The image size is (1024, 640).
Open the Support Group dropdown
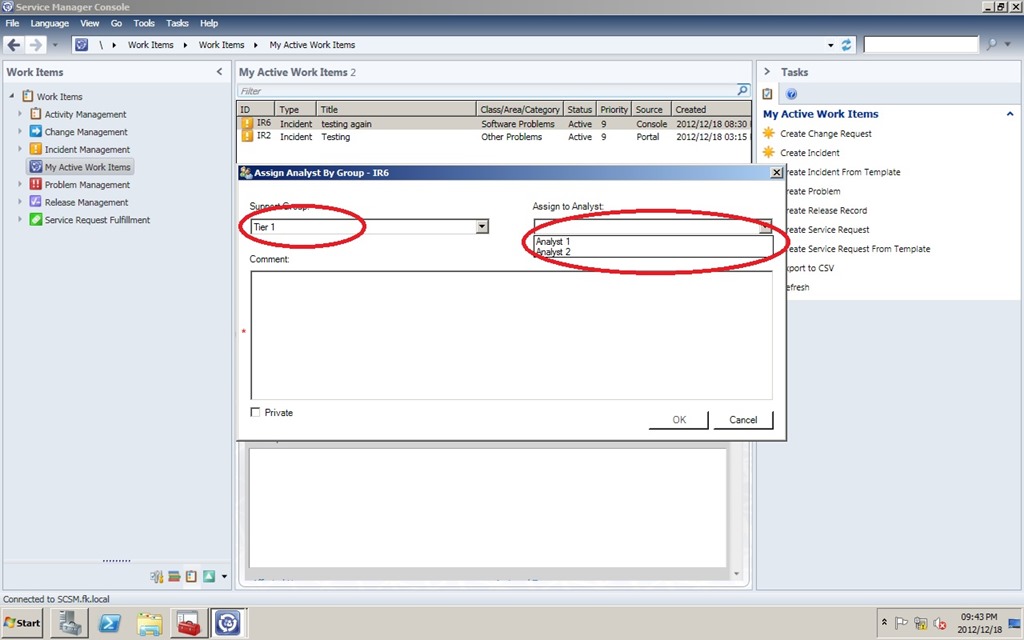click(482, 227)
